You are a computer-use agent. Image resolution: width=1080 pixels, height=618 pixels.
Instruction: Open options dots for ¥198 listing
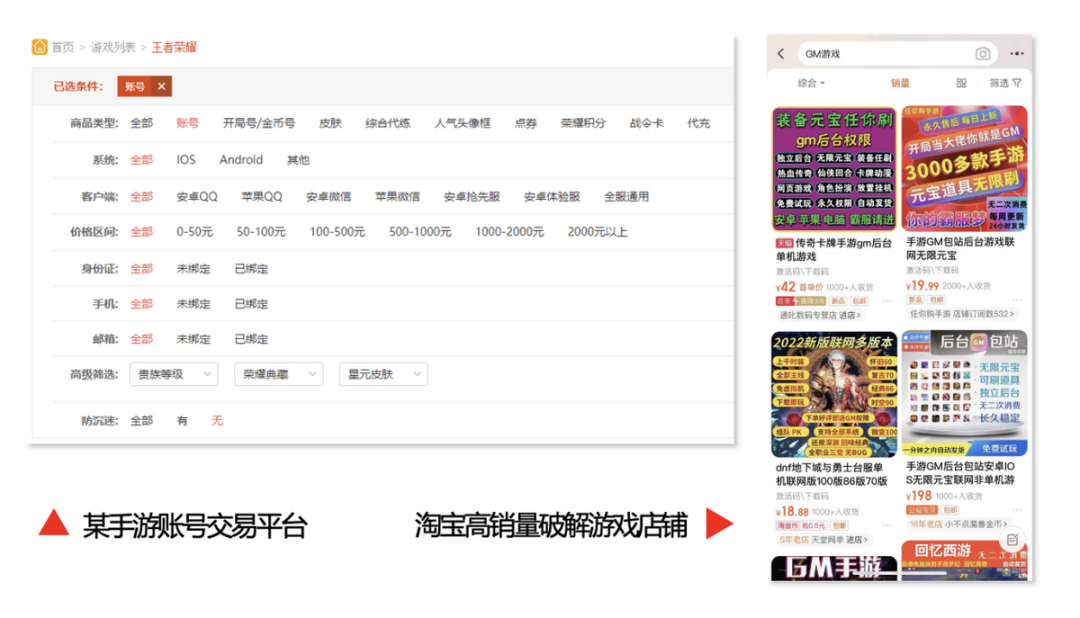point(1017,510)
